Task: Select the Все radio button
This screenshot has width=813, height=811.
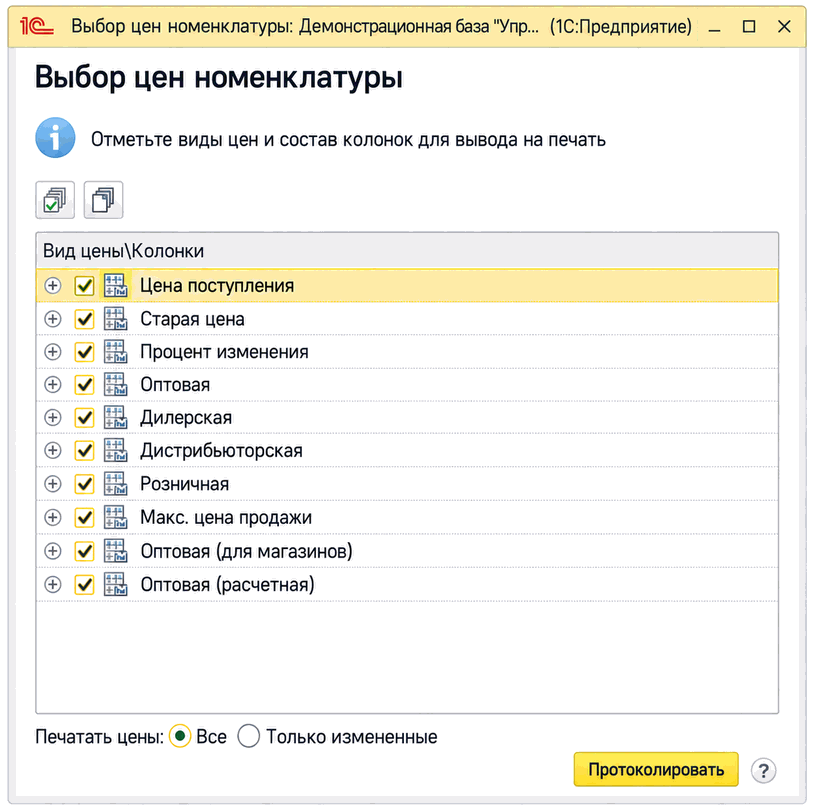Action: tap(180, 736)
